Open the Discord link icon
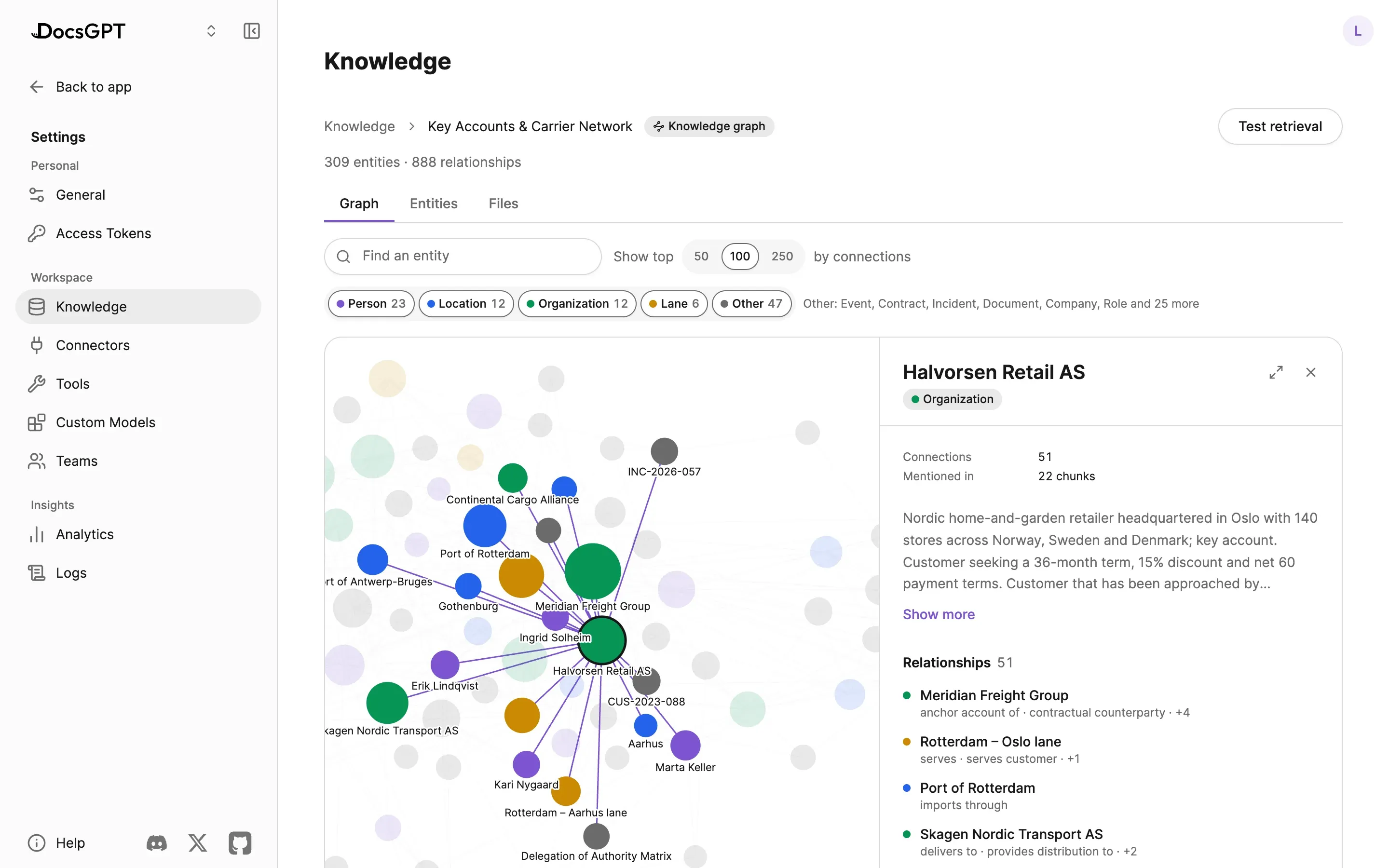The height and width of the screenshot is (868, 1389). click(x=157, y=843)
